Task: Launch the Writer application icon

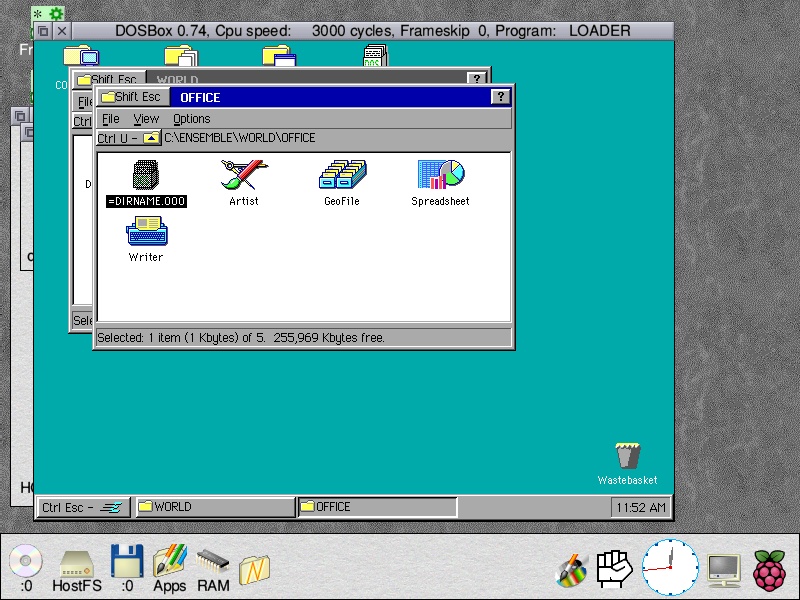Action: pos(146,234)
